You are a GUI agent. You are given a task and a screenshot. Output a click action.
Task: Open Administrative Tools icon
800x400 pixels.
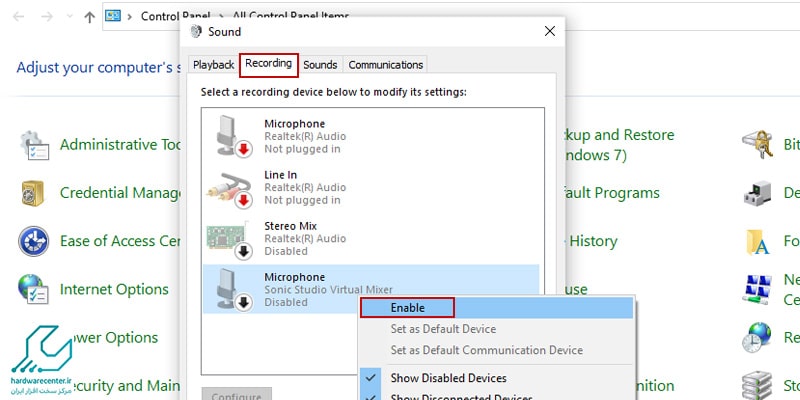[x=34, y=145]
